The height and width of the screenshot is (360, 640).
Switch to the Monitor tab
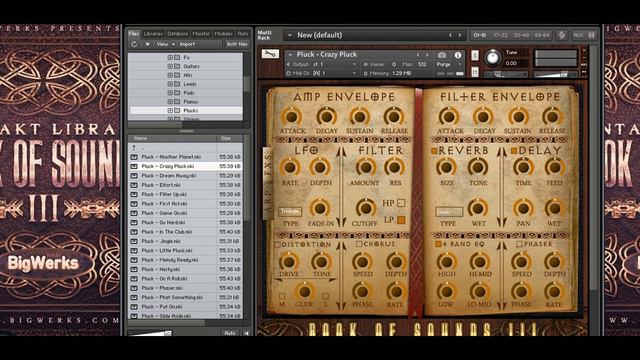[201, 34]
